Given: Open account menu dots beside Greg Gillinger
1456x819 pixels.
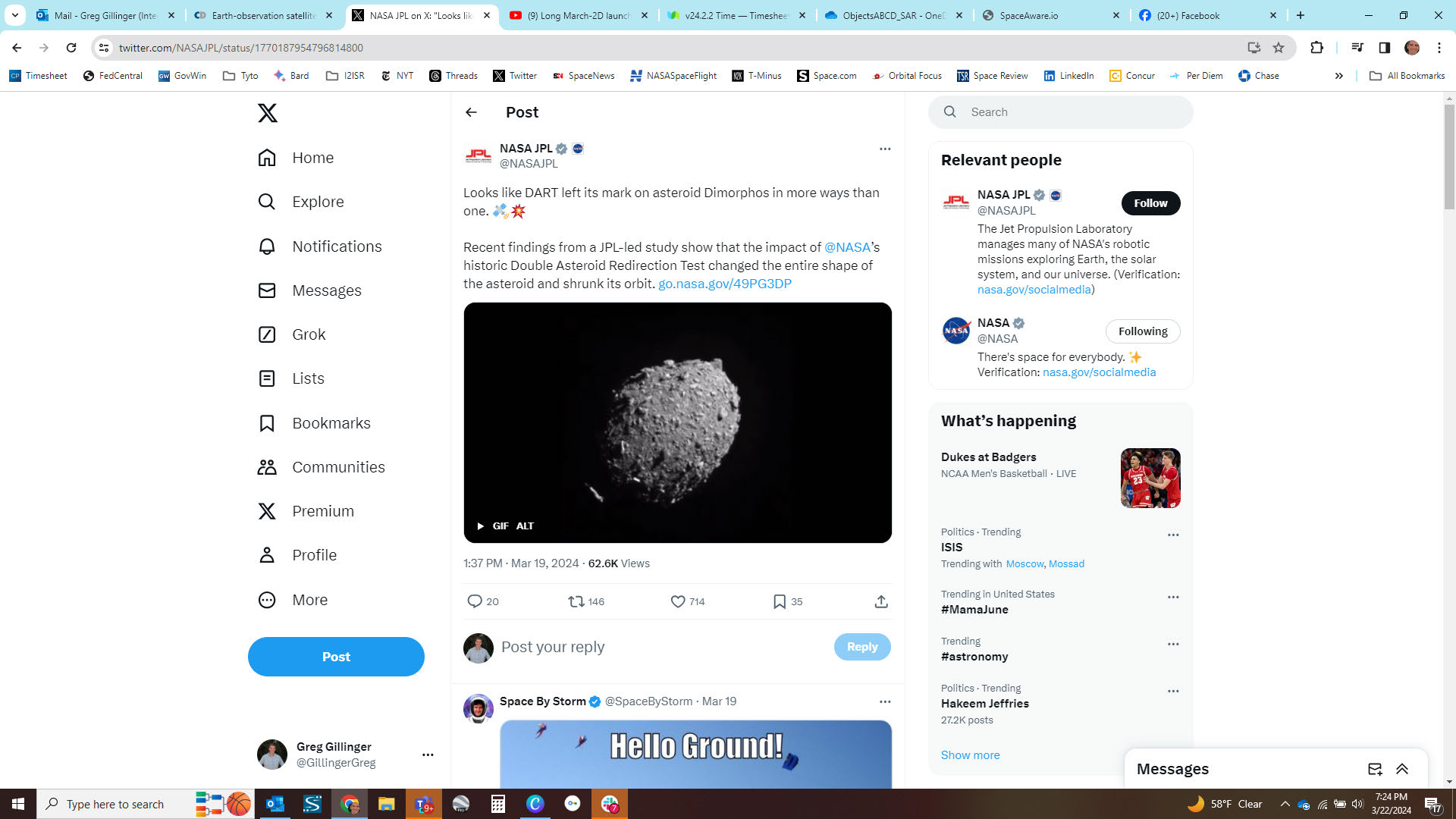Looking at the screenshot, I should (428, 755).
